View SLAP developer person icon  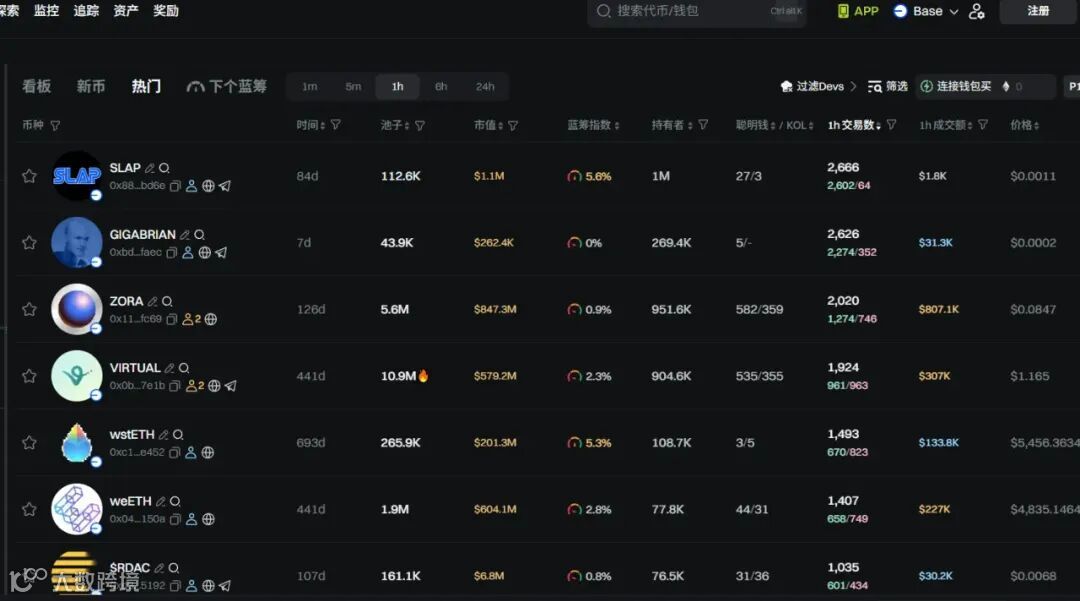(x=191, y=186)
